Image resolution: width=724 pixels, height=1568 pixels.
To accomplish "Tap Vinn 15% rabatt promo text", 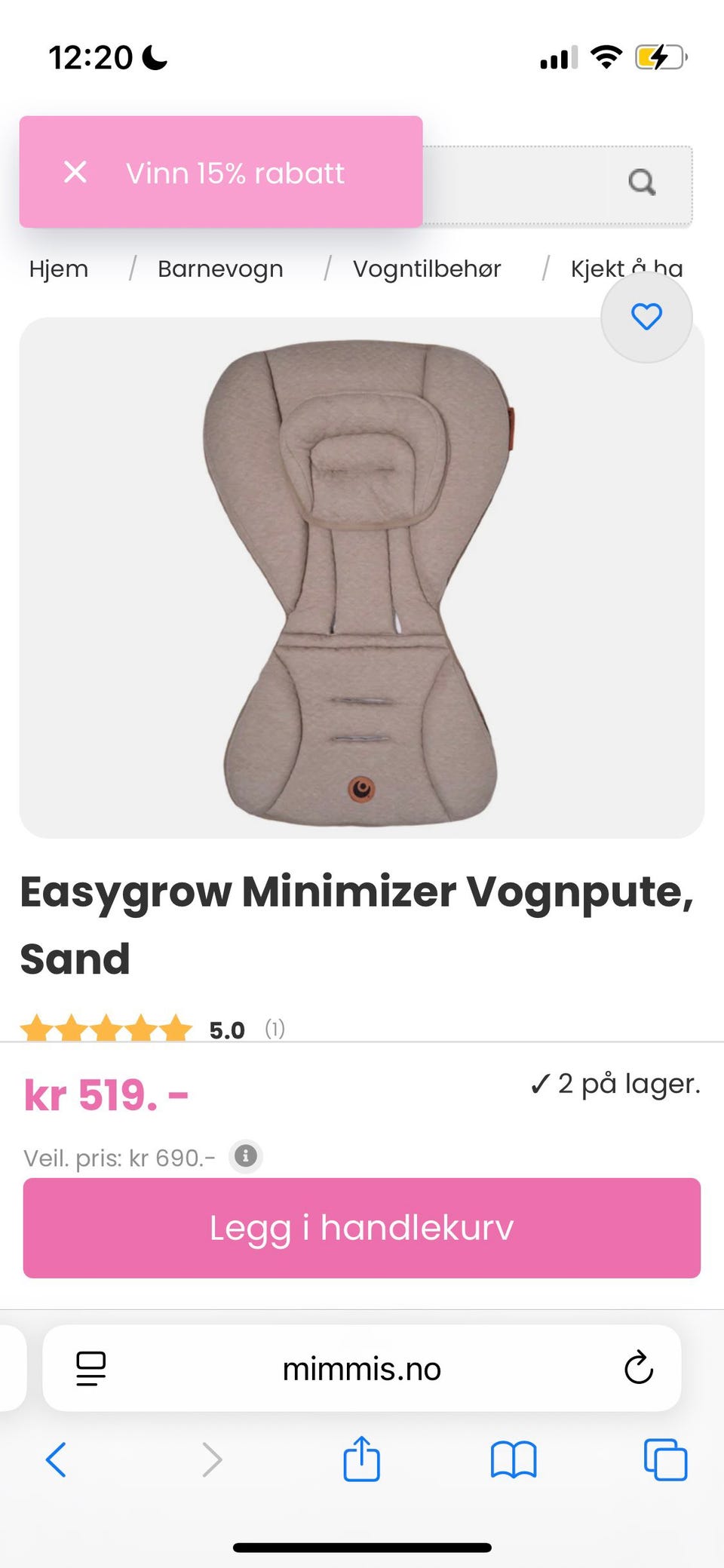I will click(235, 173).
